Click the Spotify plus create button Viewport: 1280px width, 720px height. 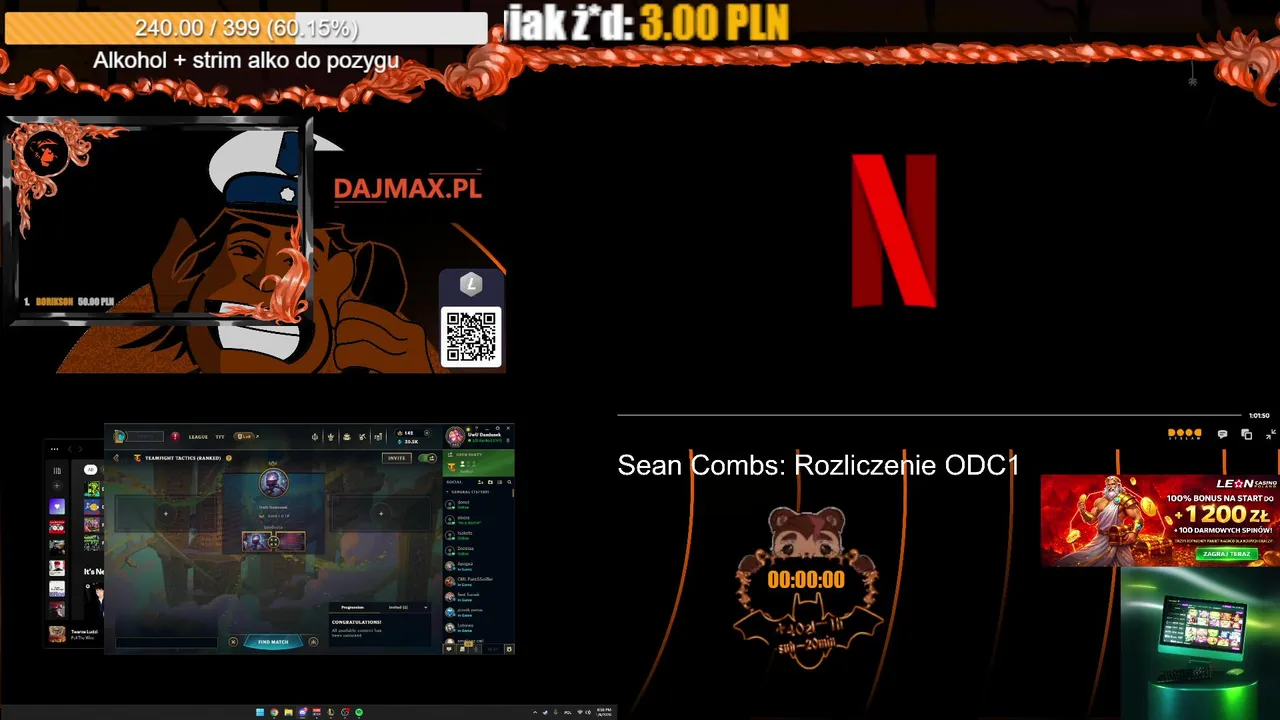tap(57, 486)
